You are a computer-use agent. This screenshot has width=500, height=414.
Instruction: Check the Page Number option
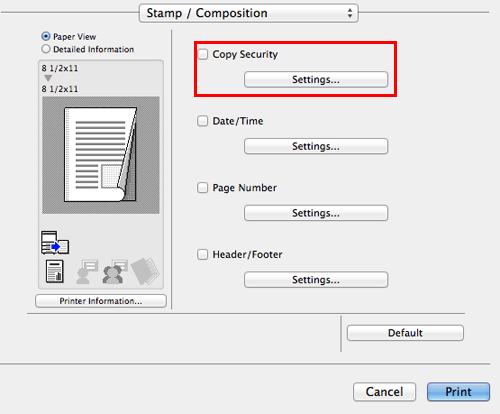tap(203, 187)
